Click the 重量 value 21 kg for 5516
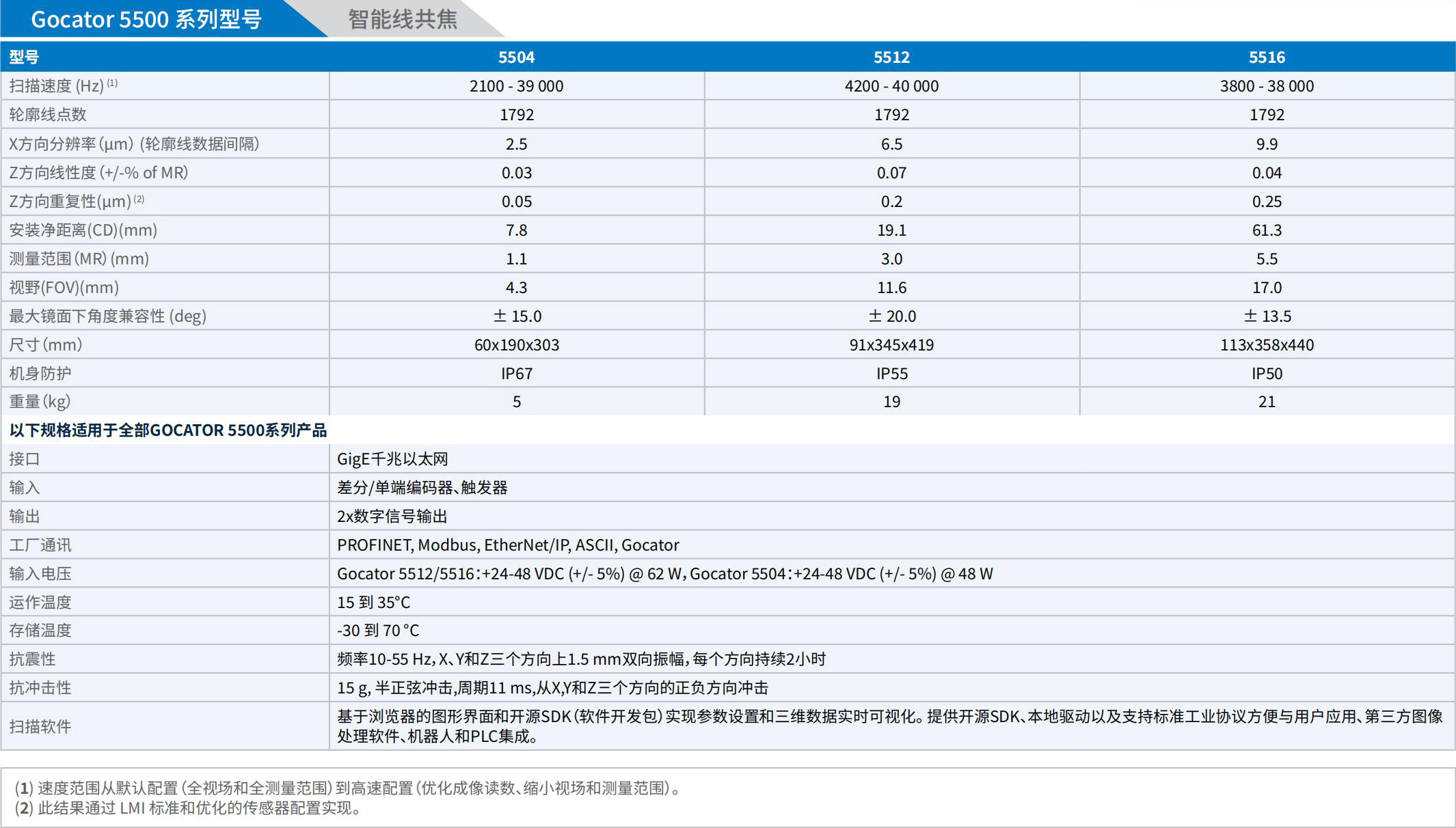Screen dimensions: 1456x828 1267,402
